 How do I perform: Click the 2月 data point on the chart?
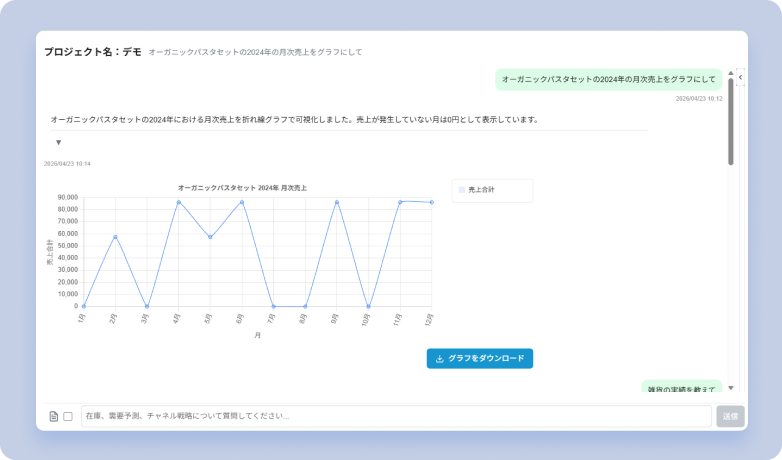pos(115,237)
